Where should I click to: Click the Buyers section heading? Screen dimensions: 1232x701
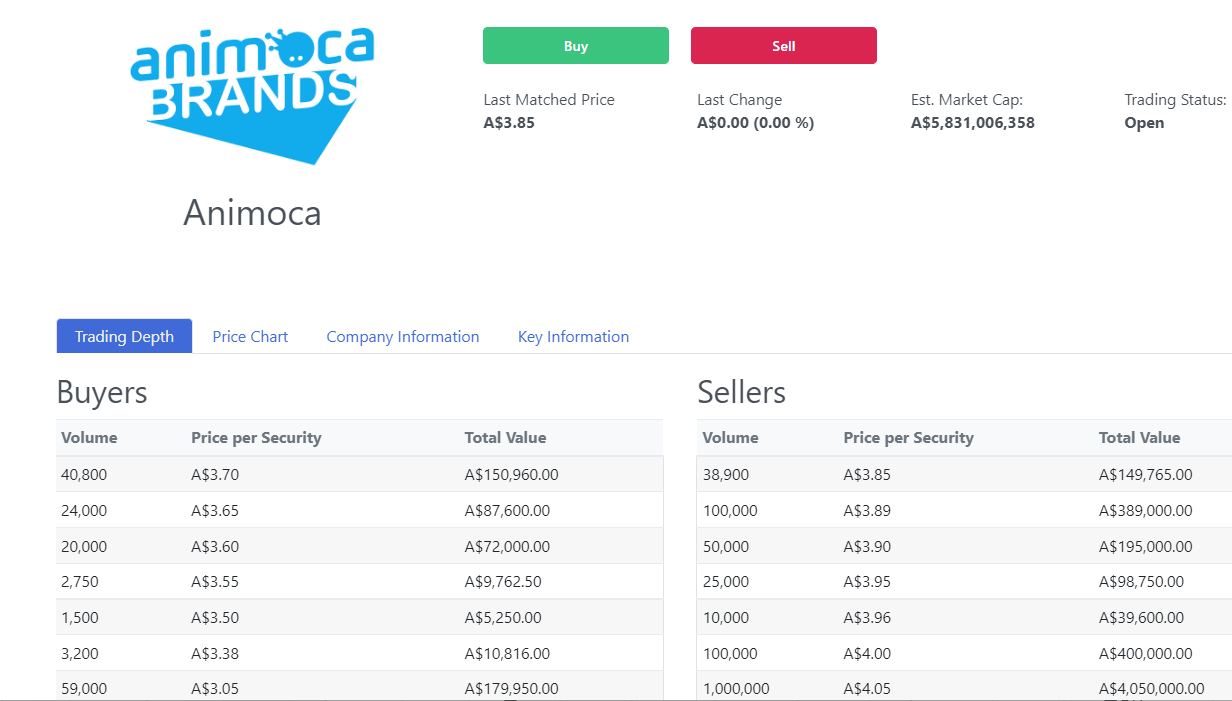click(102, 392)
